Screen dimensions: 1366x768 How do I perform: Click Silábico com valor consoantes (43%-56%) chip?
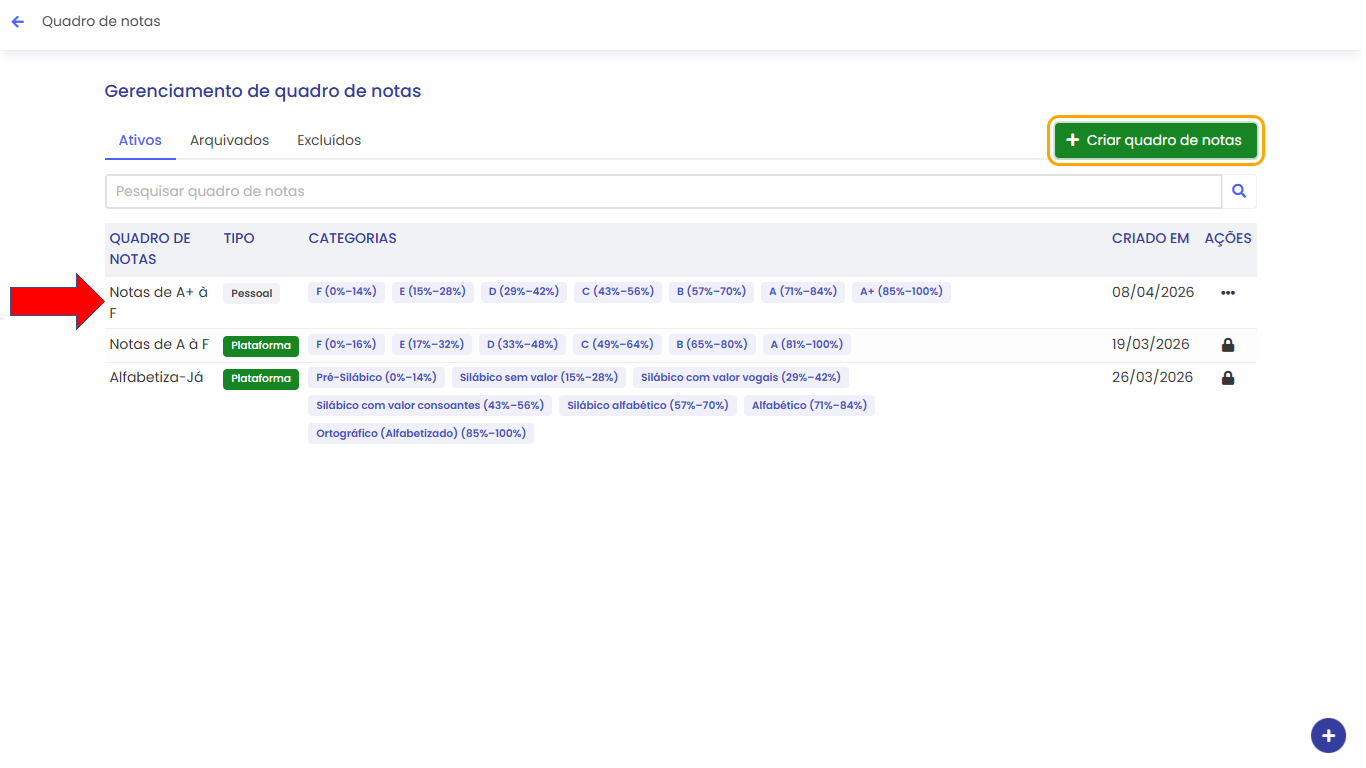pyautogui.click(x=430, y=406)
